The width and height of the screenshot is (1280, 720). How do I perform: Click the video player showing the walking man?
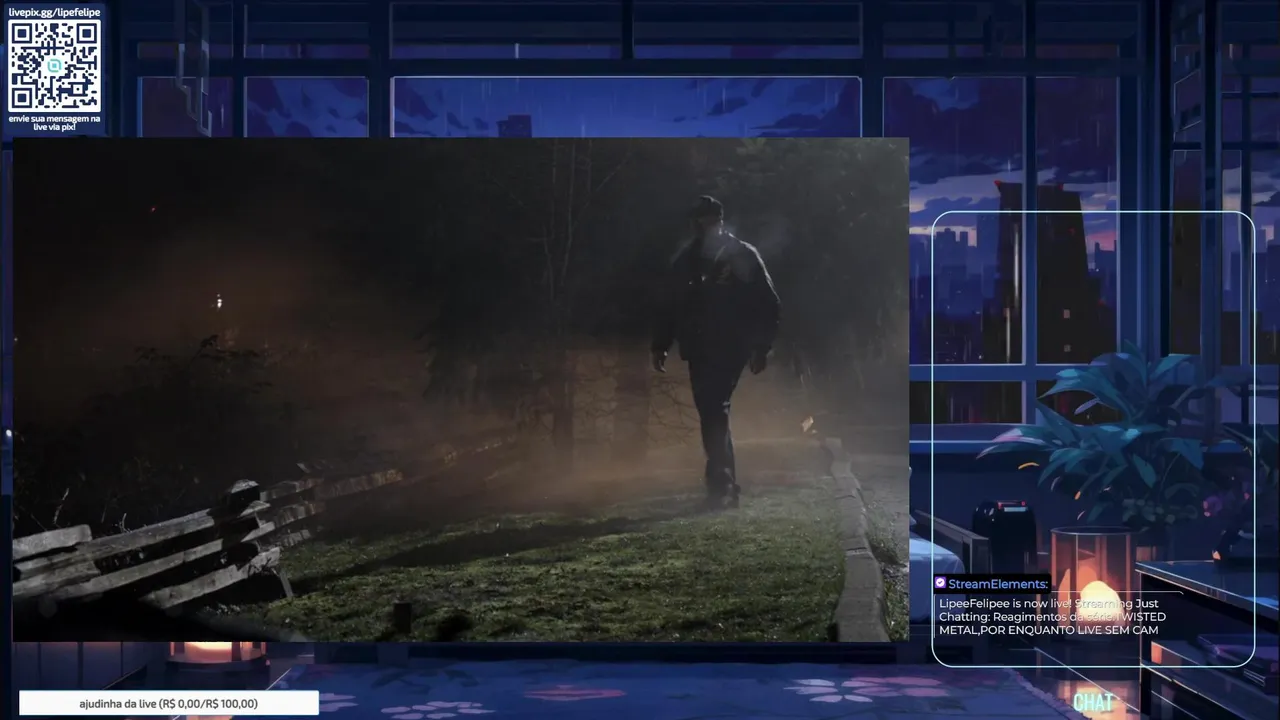(460, 389)
